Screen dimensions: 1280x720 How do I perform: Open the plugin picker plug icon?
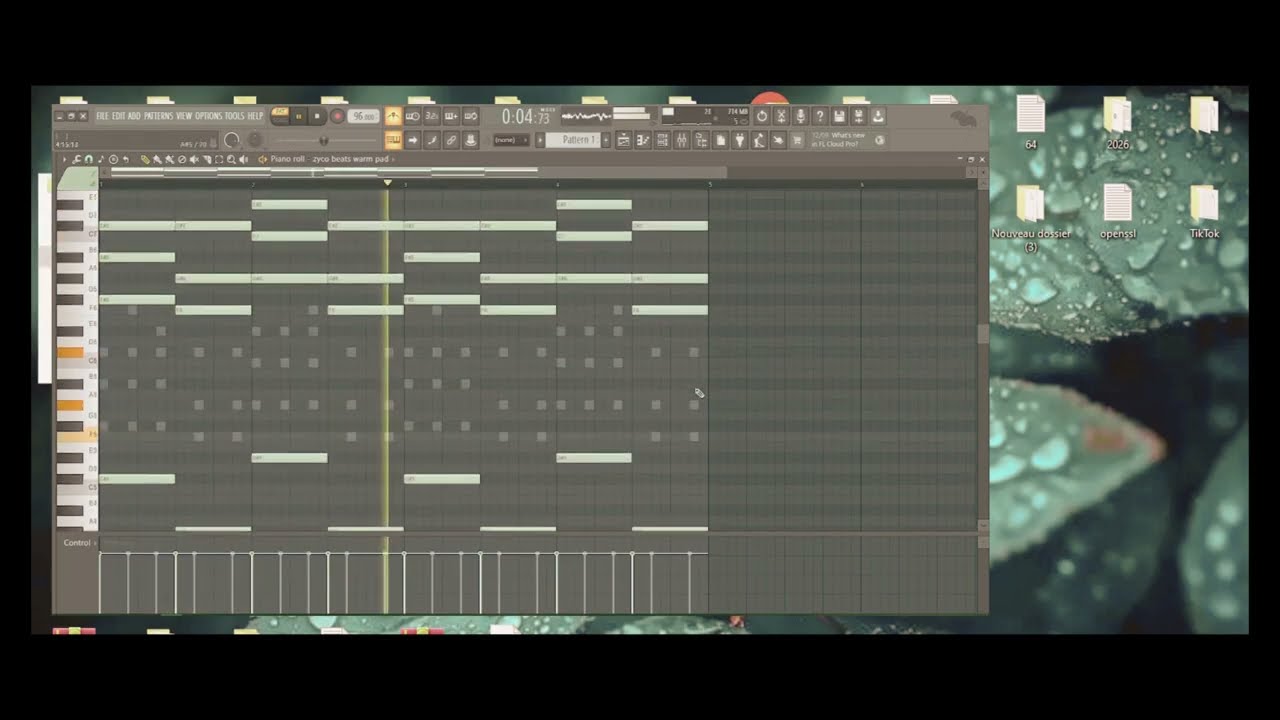tap(739, 140)
